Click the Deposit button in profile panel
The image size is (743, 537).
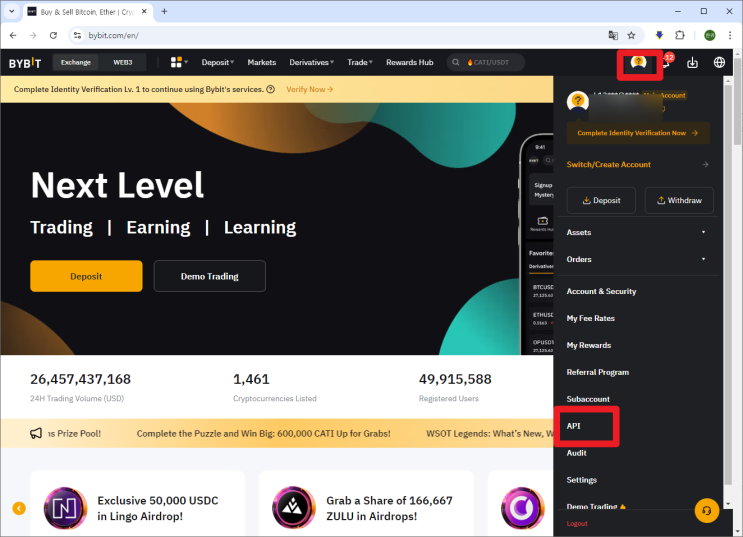click(601, 200)
